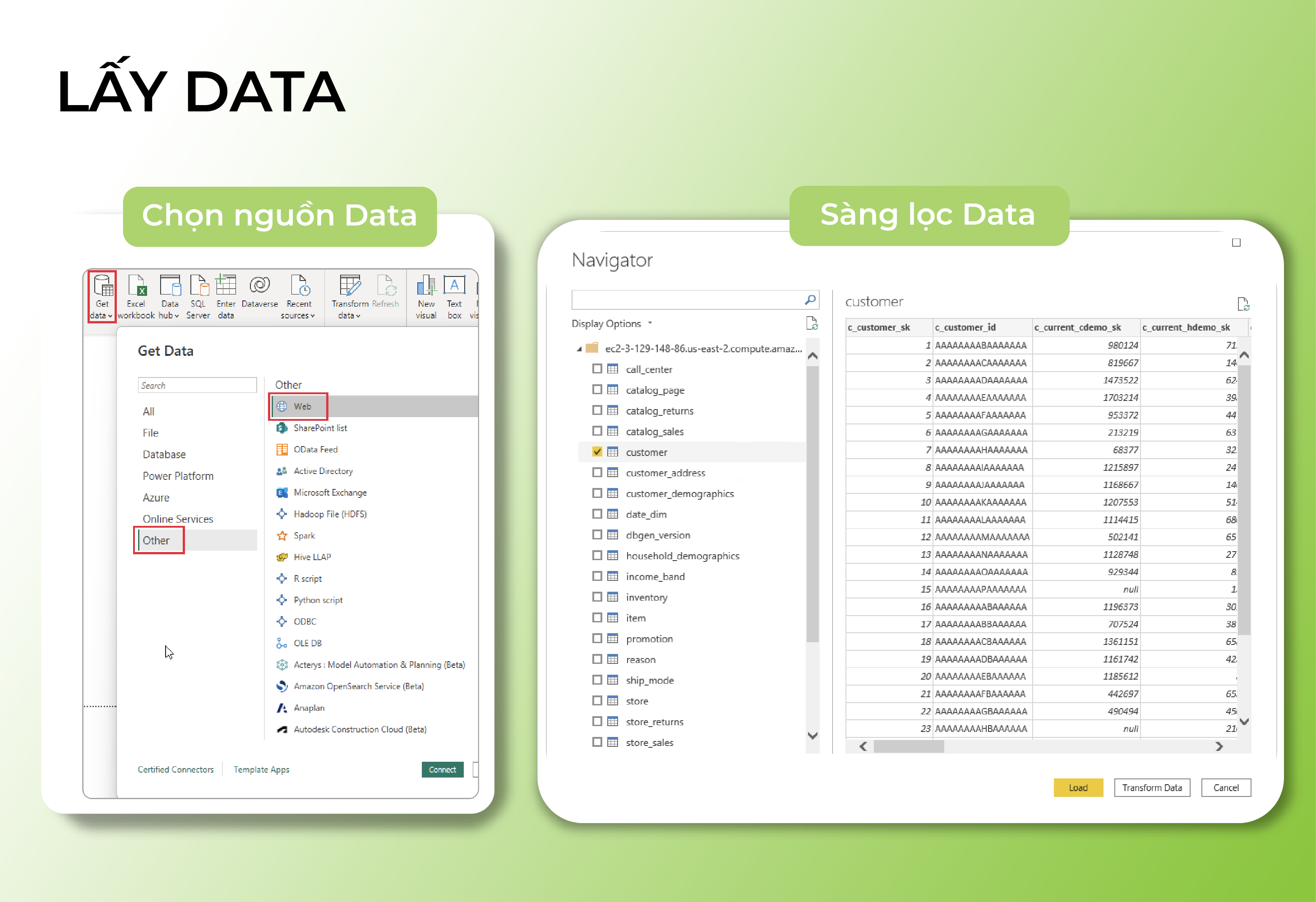Open the Recent sources button

(298, 297)
